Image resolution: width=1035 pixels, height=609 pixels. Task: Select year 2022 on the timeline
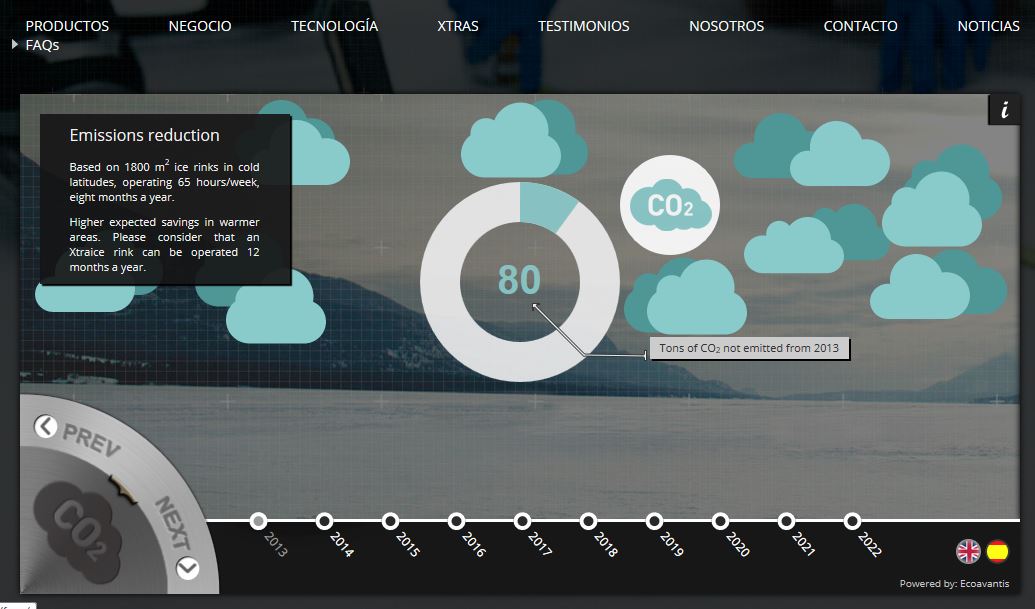852,521
